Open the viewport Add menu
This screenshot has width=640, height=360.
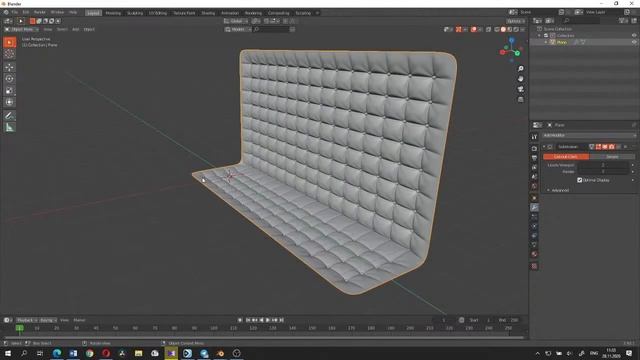(76, 29)
